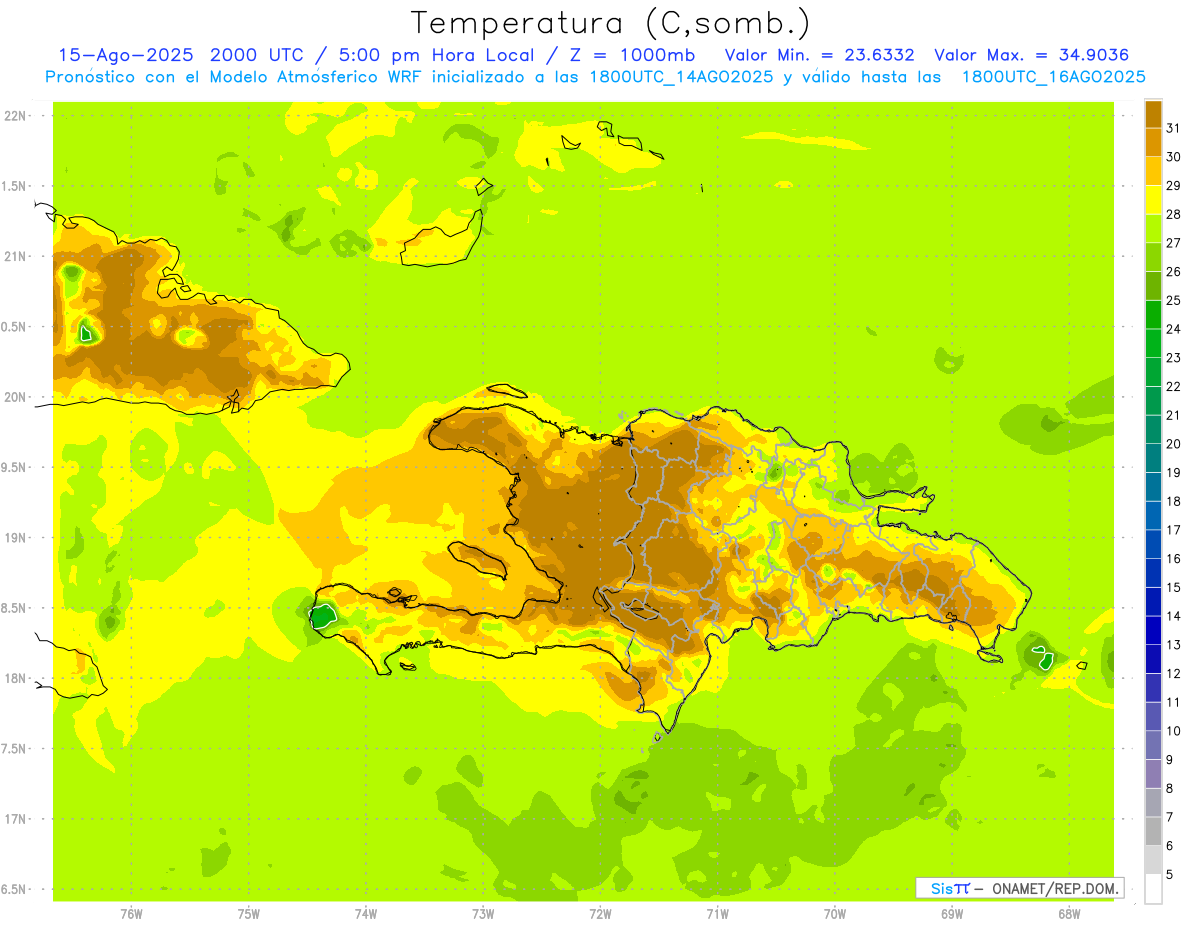Click the "76W" longitude axis label

[131, 913]
